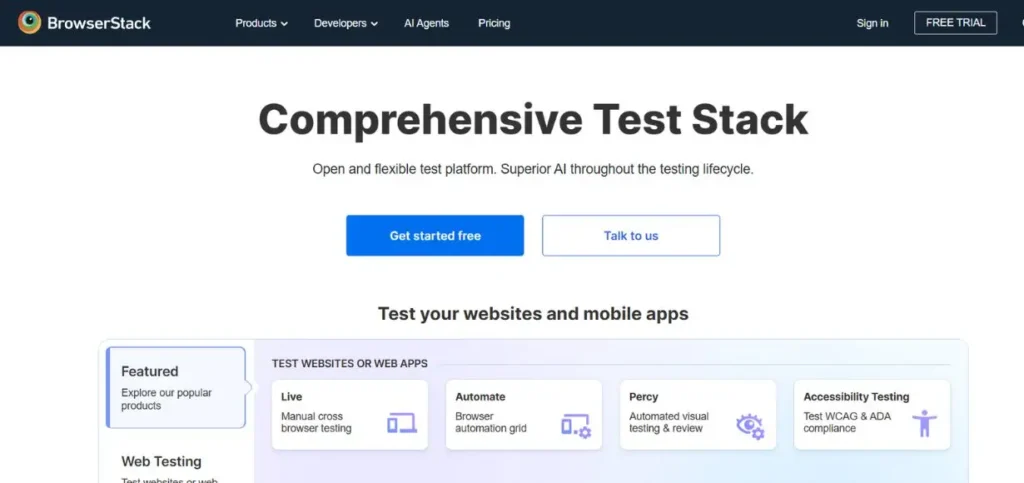1024x483 pixels.
Task: Click the BrowserStack wordmark text
Action: point(99,23)
